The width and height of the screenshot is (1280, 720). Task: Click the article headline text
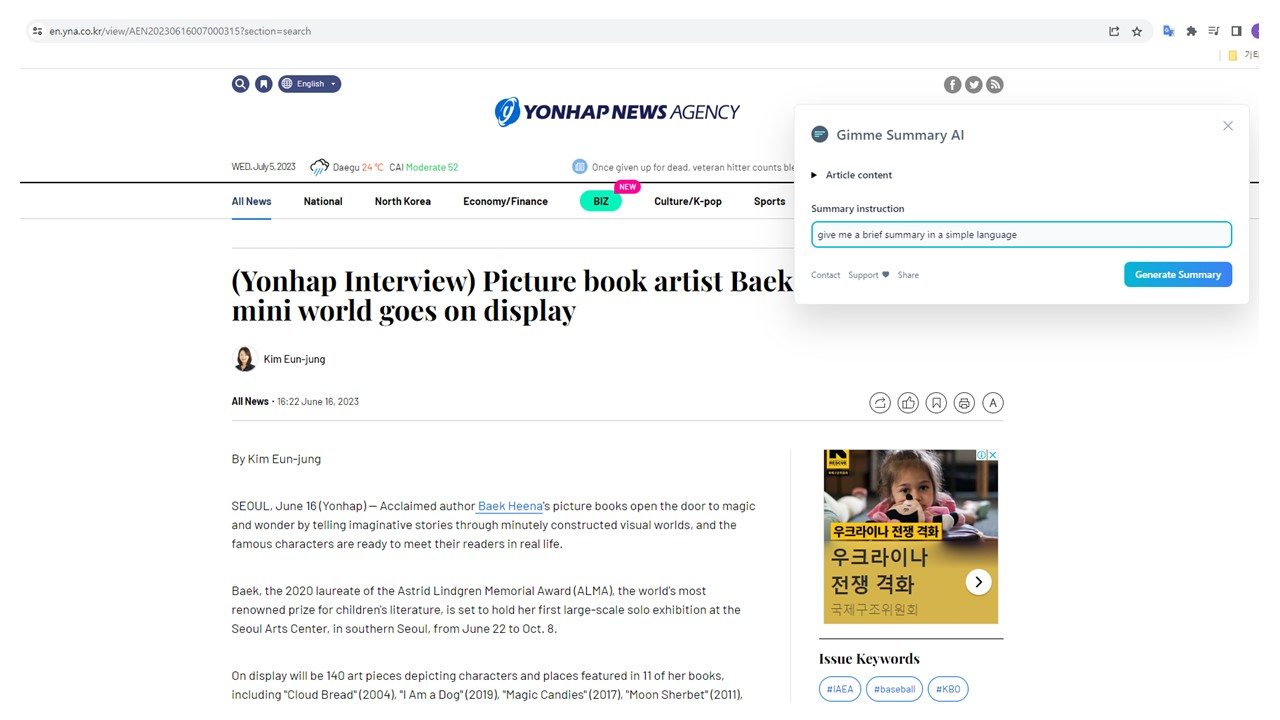[512, 295]
